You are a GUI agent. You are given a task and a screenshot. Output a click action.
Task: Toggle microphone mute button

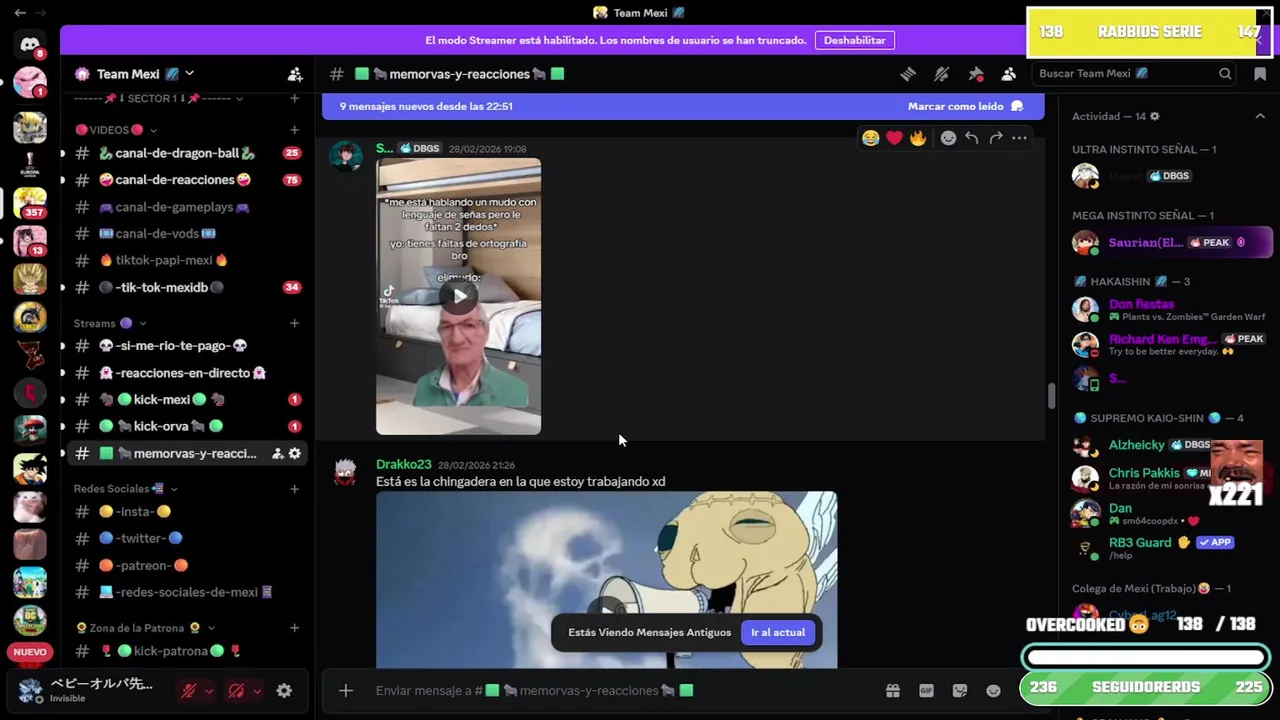[188, 691]
